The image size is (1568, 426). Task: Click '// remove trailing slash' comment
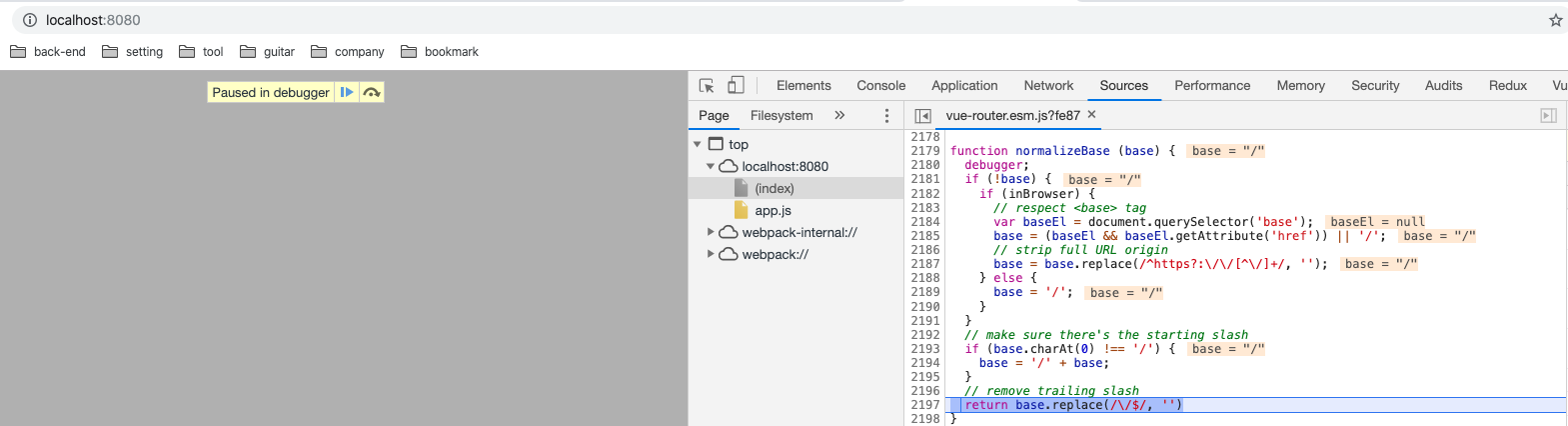point(1051,391)
